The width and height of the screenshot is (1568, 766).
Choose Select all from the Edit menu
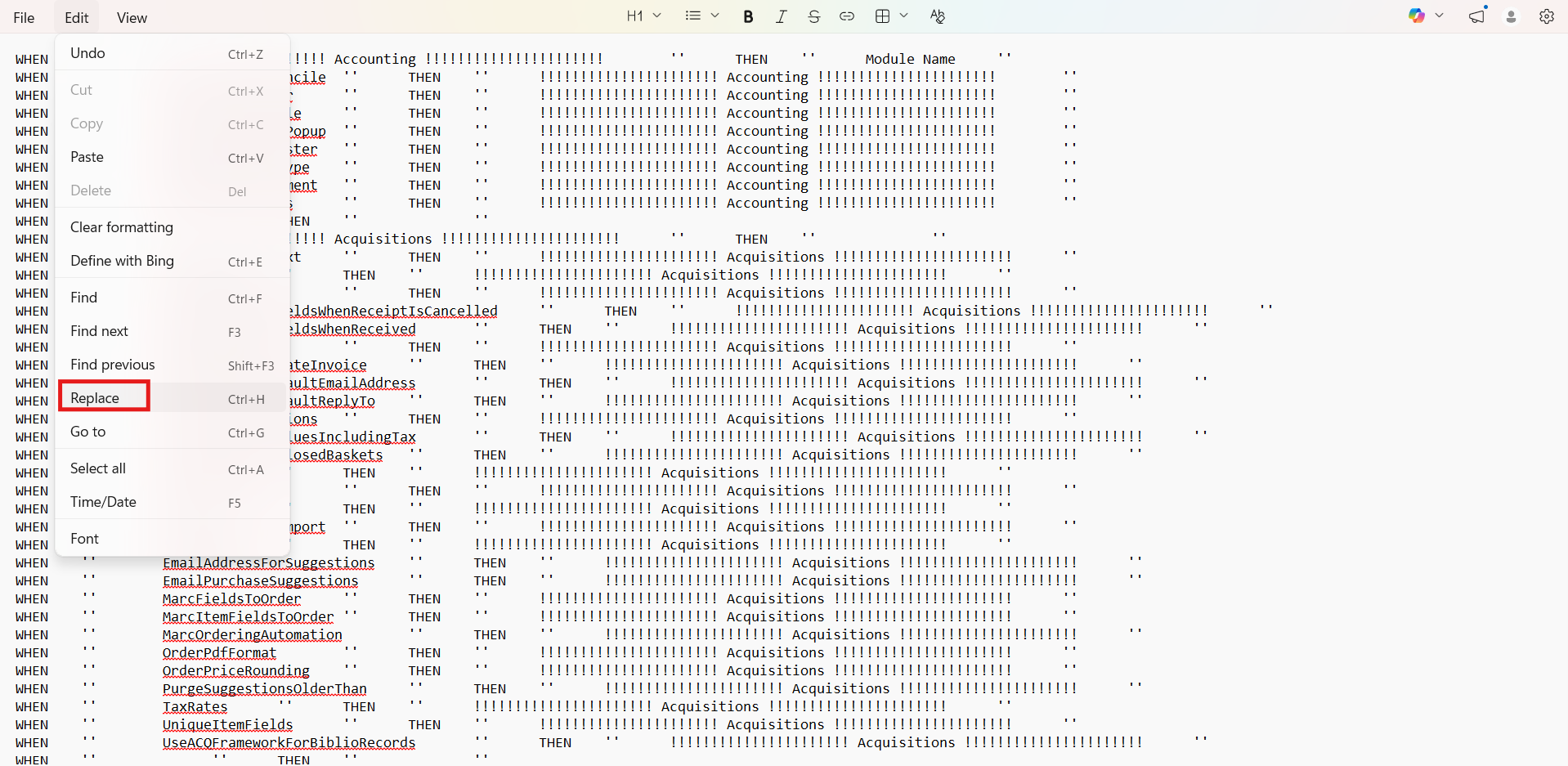98,468
